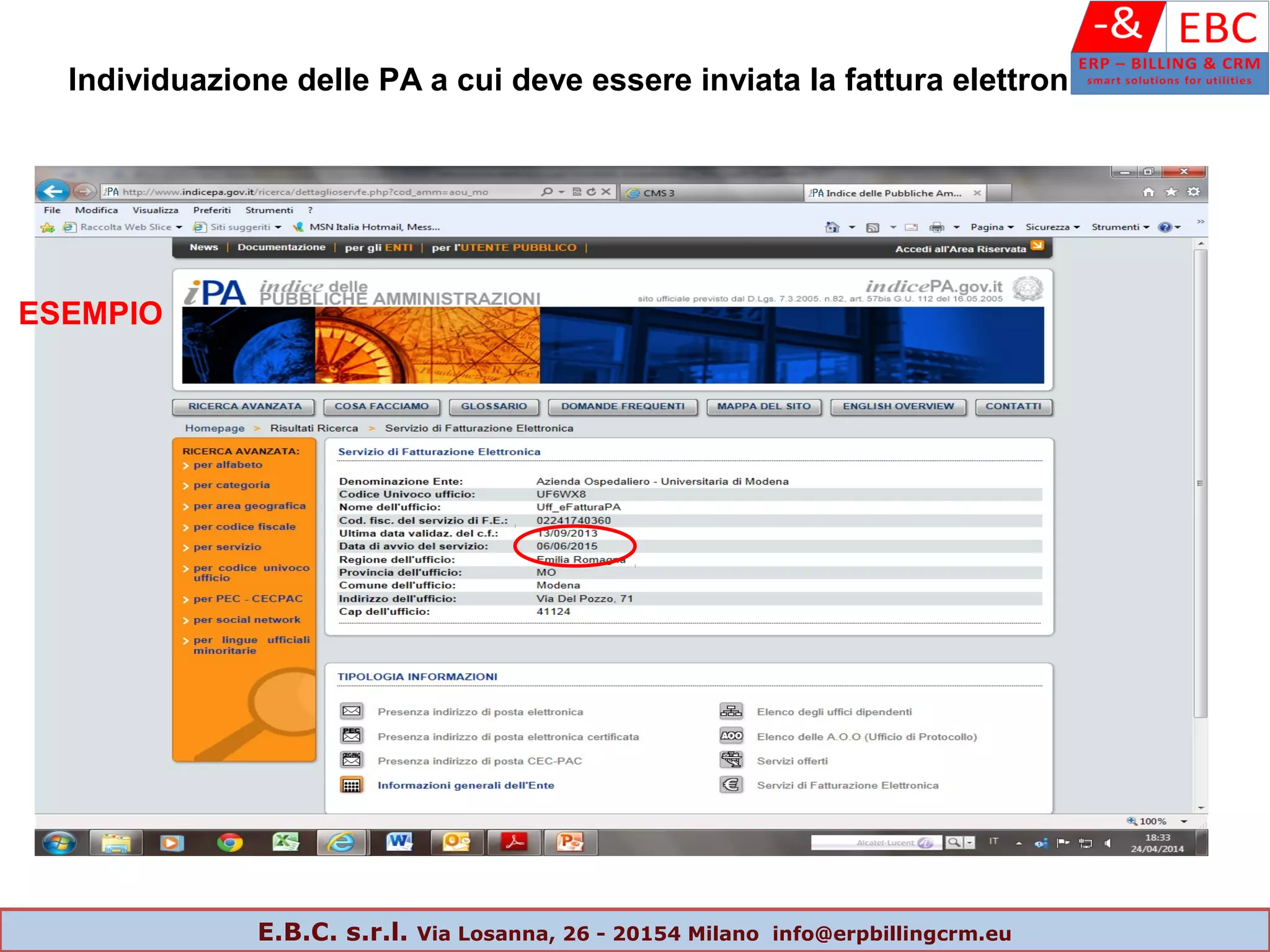Click the blue Help question mark icon

[x=1165, y=227]
